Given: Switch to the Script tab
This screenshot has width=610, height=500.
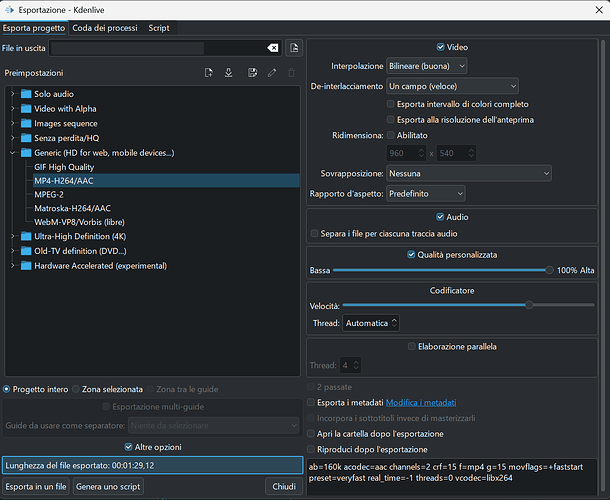Looking at the screenshot, I should 159,28.
